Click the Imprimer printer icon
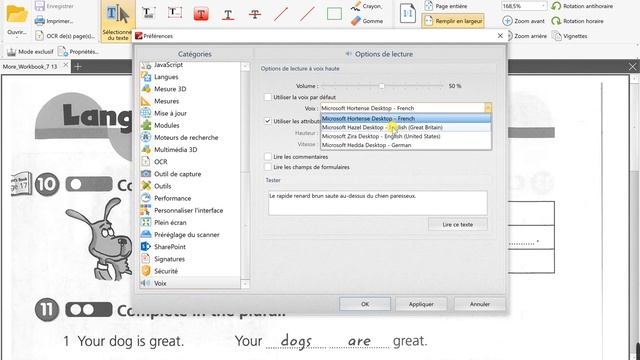Image resolution: width=640 pixels, height=360 pixels. [x=40, y=20]
